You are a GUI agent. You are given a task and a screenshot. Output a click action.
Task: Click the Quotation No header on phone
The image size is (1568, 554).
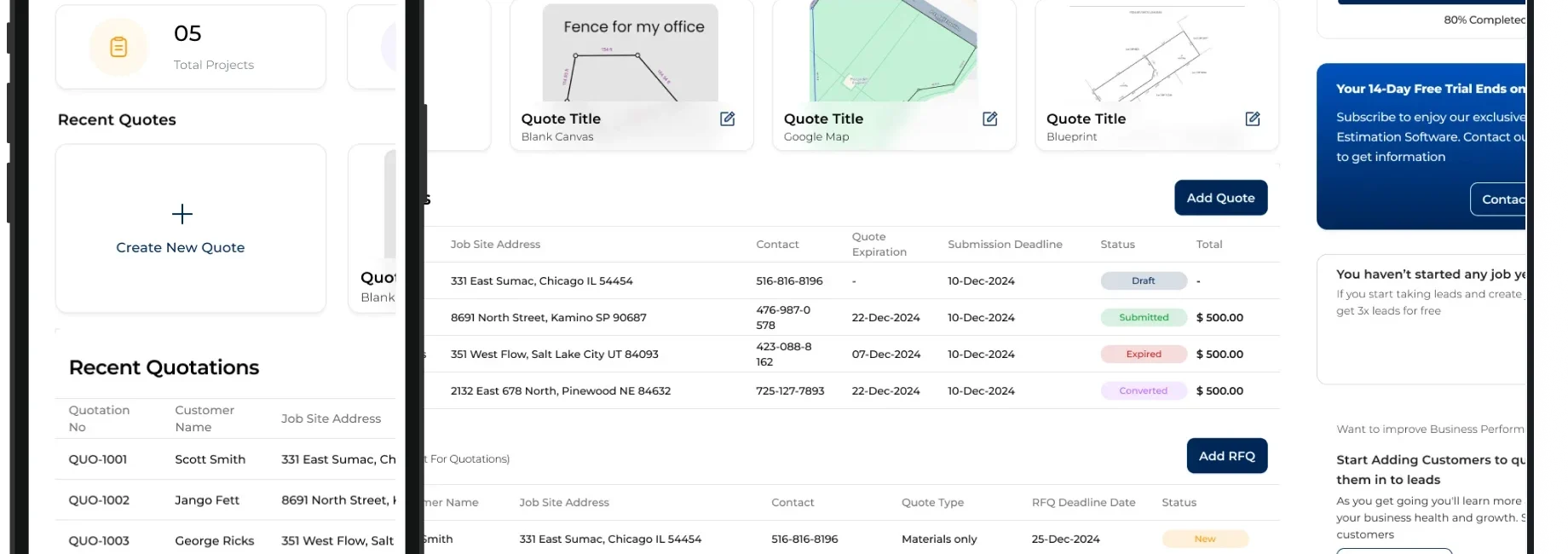[x=99, y=418]
